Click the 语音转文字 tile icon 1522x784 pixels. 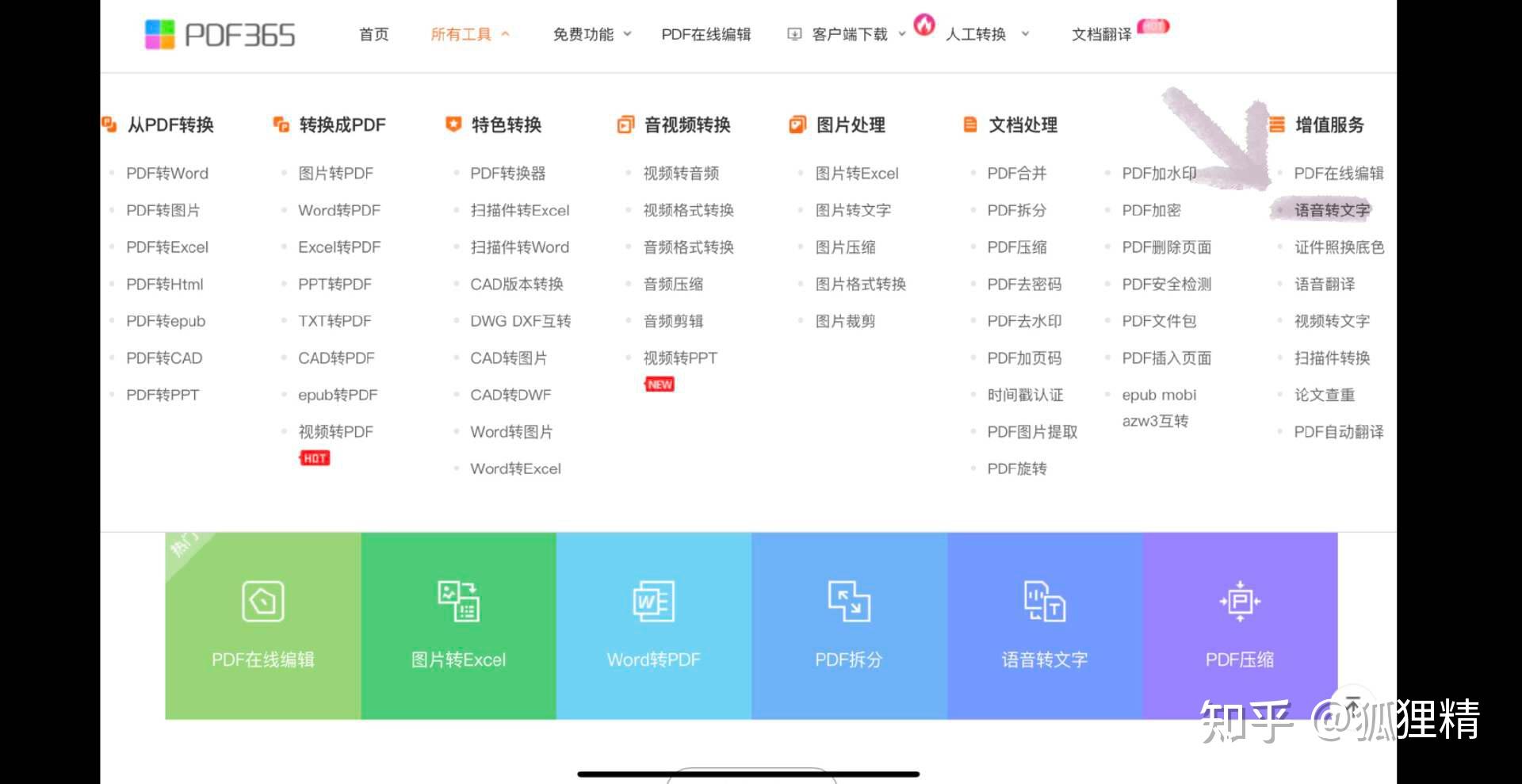(x=1045, y=602)
